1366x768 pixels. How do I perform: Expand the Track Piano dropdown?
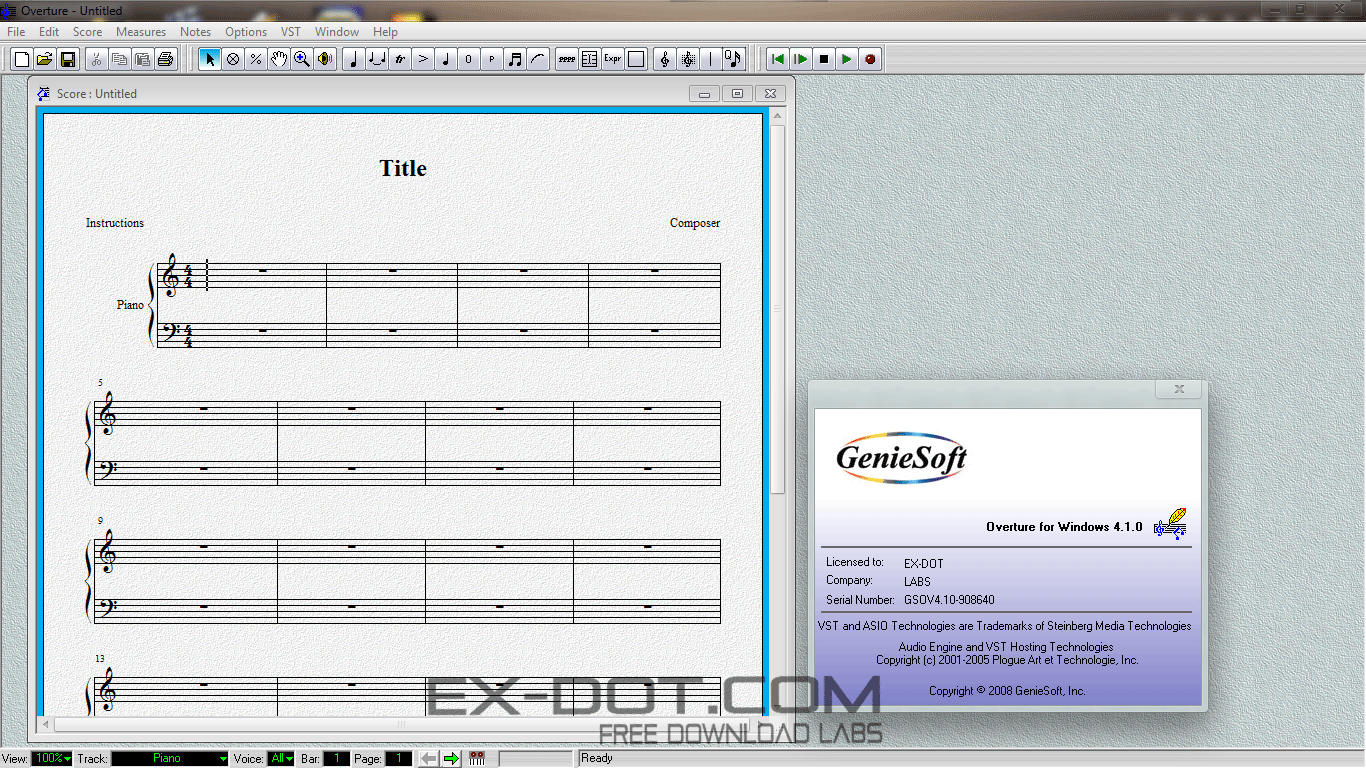170,759
